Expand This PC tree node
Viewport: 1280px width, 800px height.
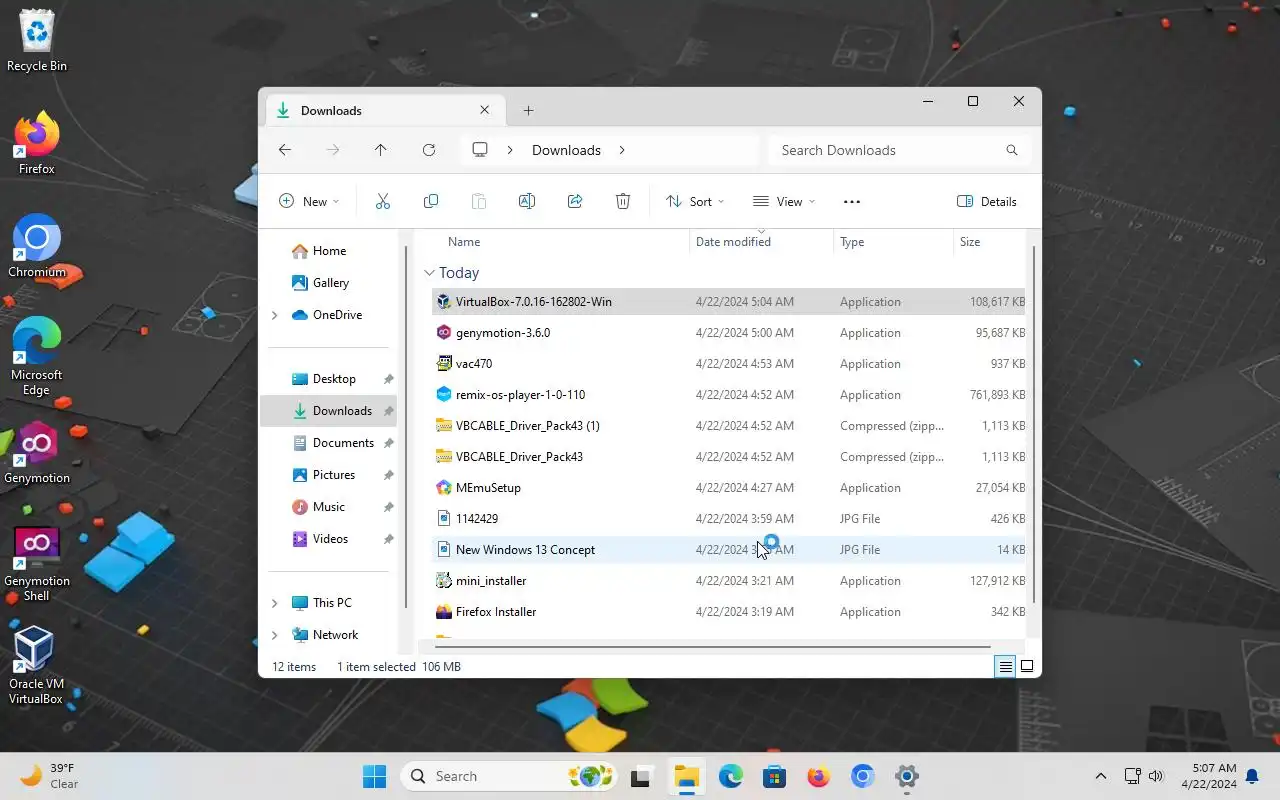tap(275, 603)
